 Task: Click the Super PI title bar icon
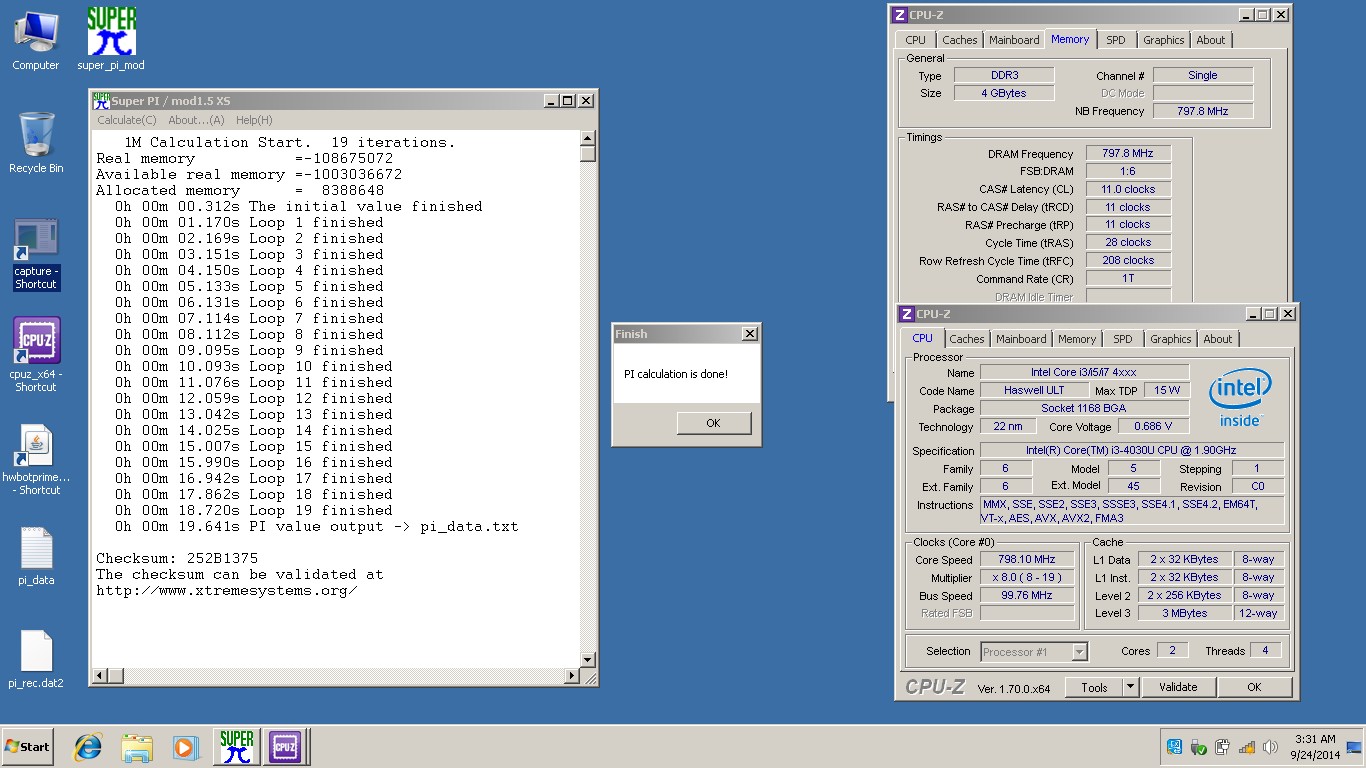(101, 100)
